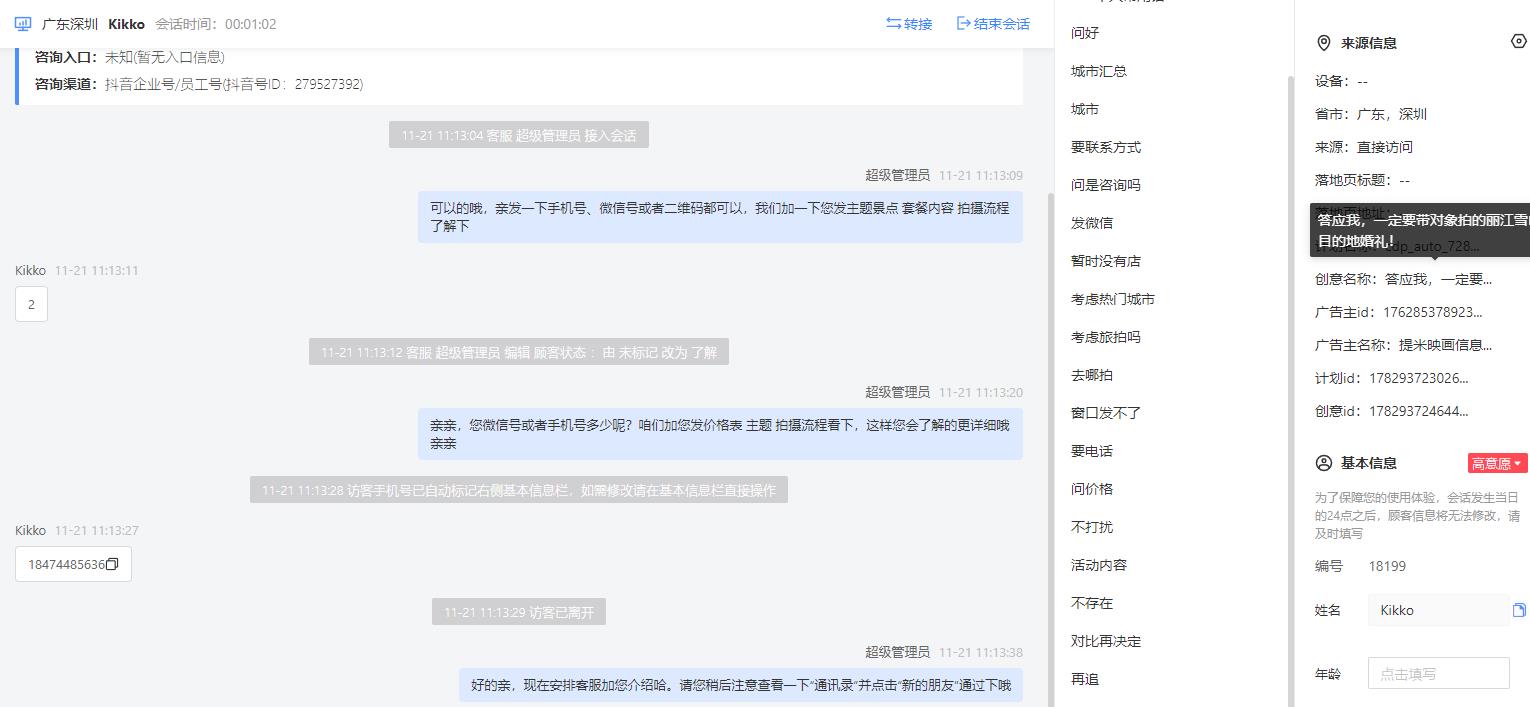Click the notice 访客手机号已自动标记右侧基本信息栏
Image resolution: width=1530 pixels, height=707 pixels.
[519, 490]
